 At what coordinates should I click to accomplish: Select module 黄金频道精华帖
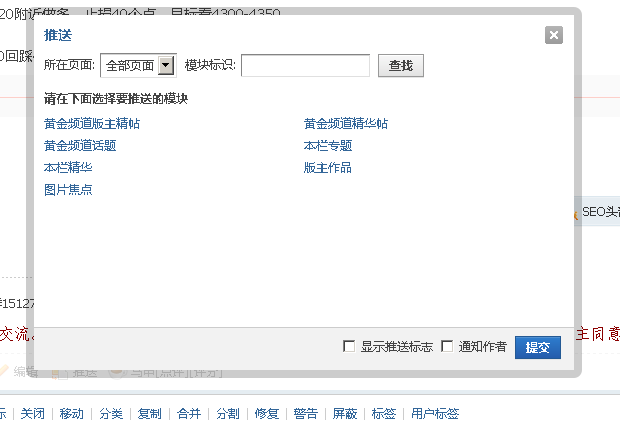(x=346, y=124)
